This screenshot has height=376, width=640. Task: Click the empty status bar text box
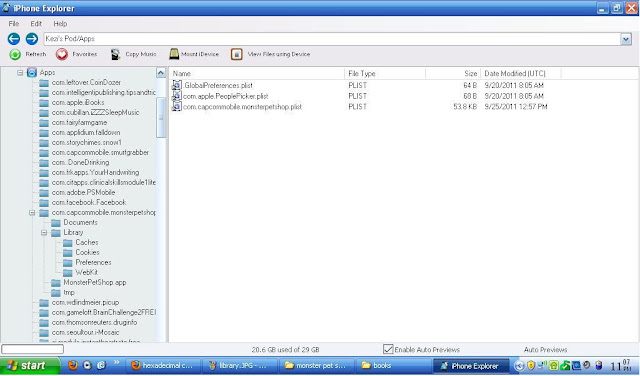pos(33,349)
